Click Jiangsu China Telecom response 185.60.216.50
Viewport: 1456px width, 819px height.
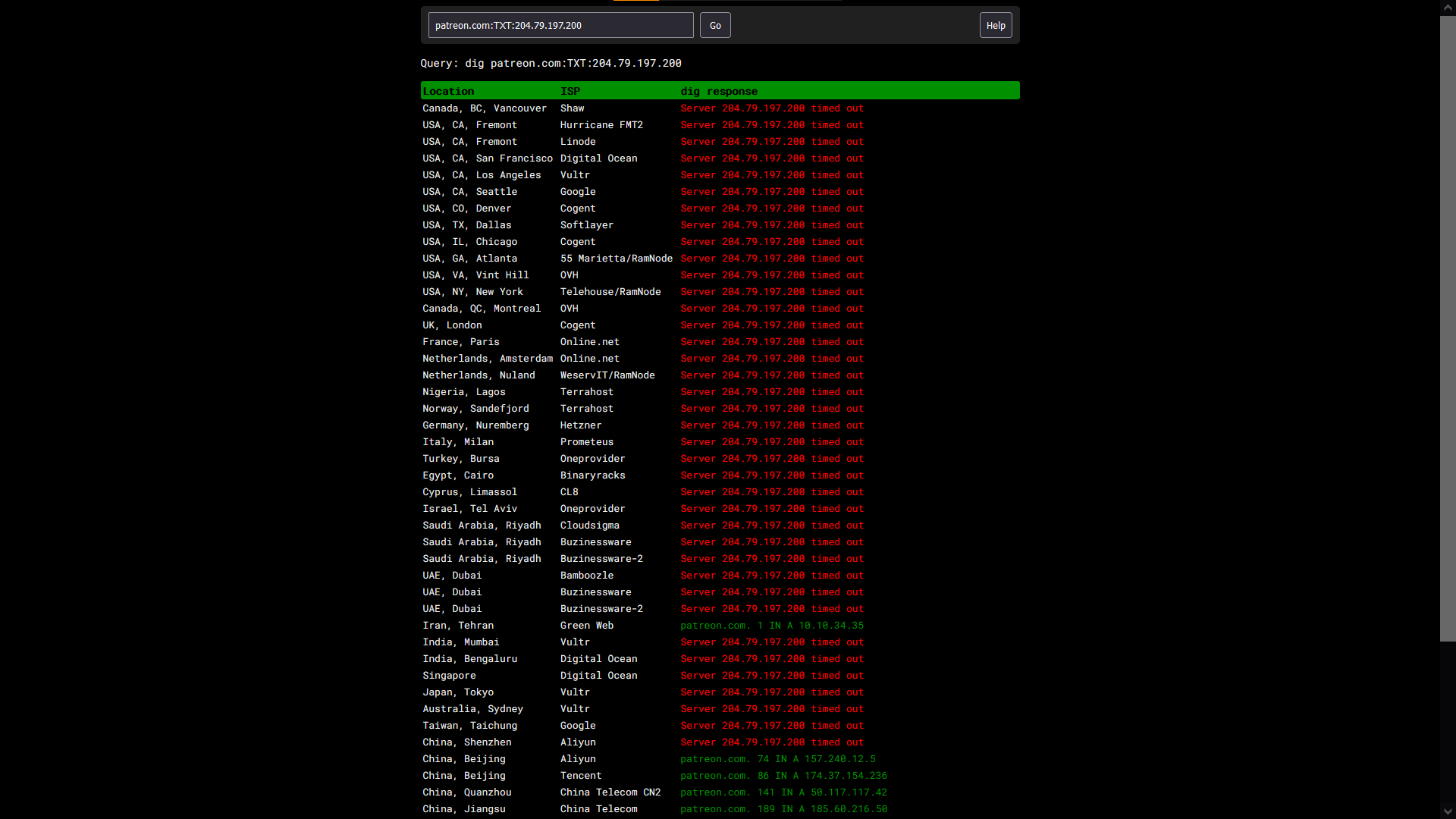click(783, 809)
